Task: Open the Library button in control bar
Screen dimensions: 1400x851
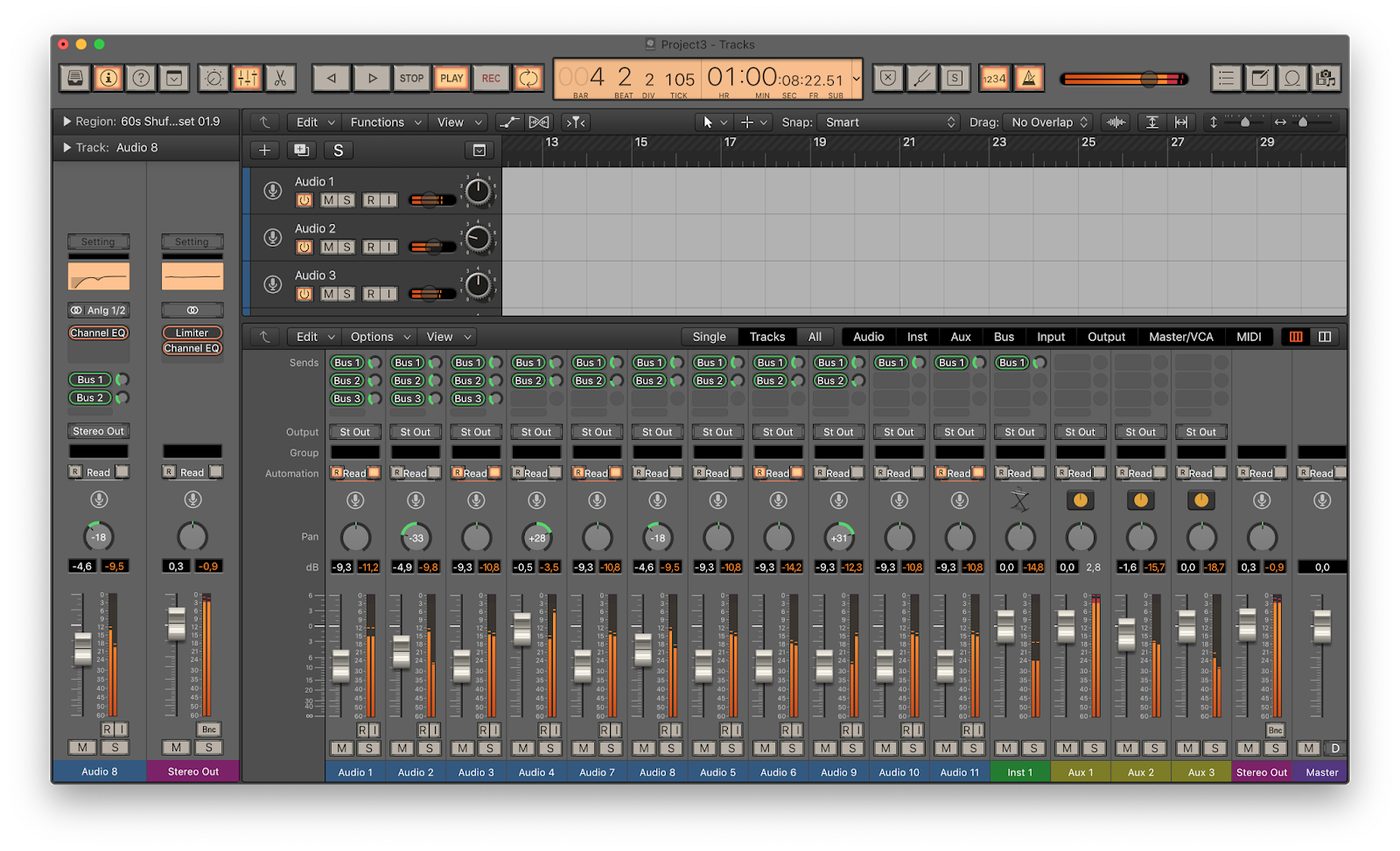Action: [75, 78]
